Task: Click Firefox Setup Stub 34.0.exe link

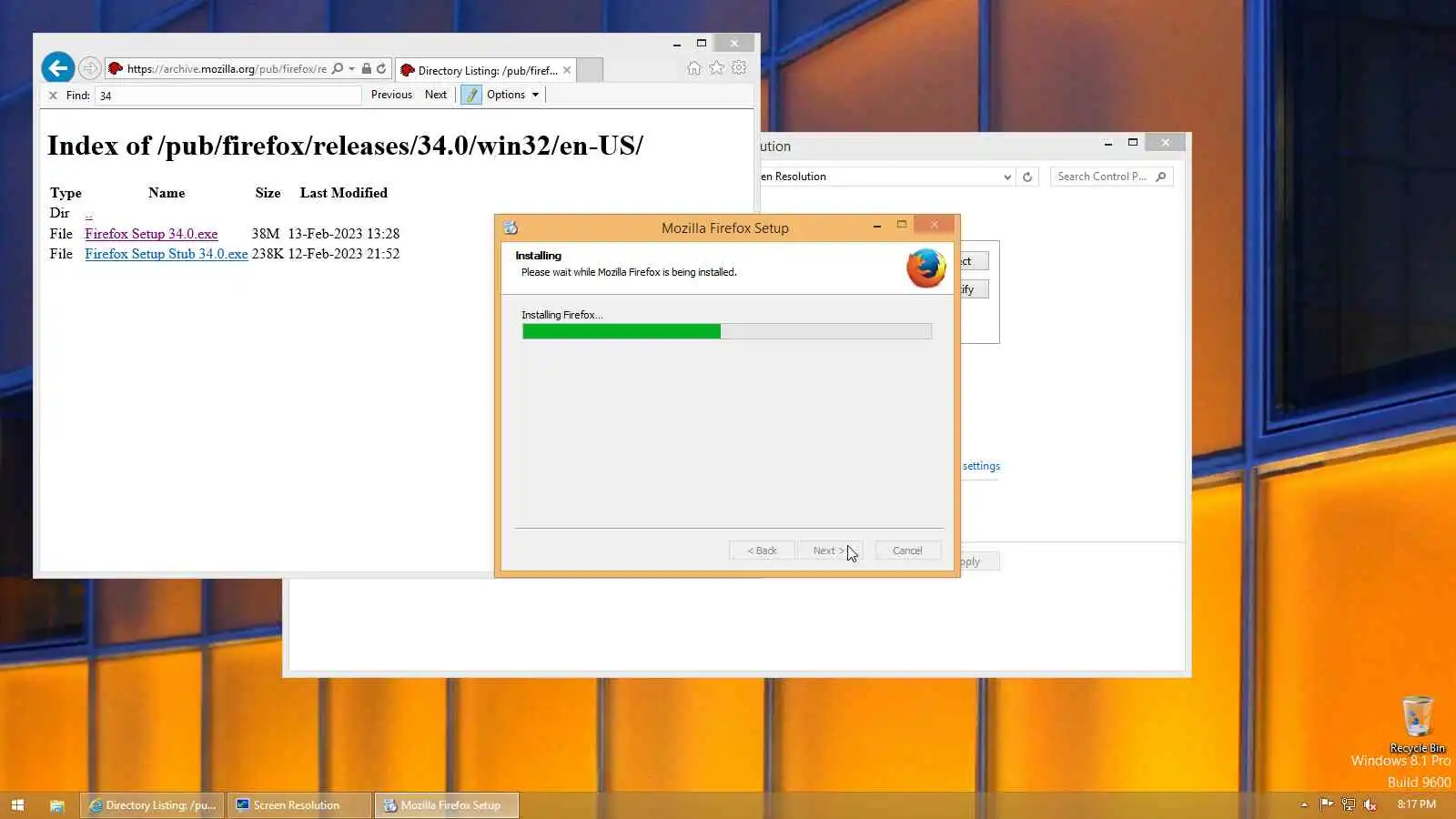Action: pos(167,254)
